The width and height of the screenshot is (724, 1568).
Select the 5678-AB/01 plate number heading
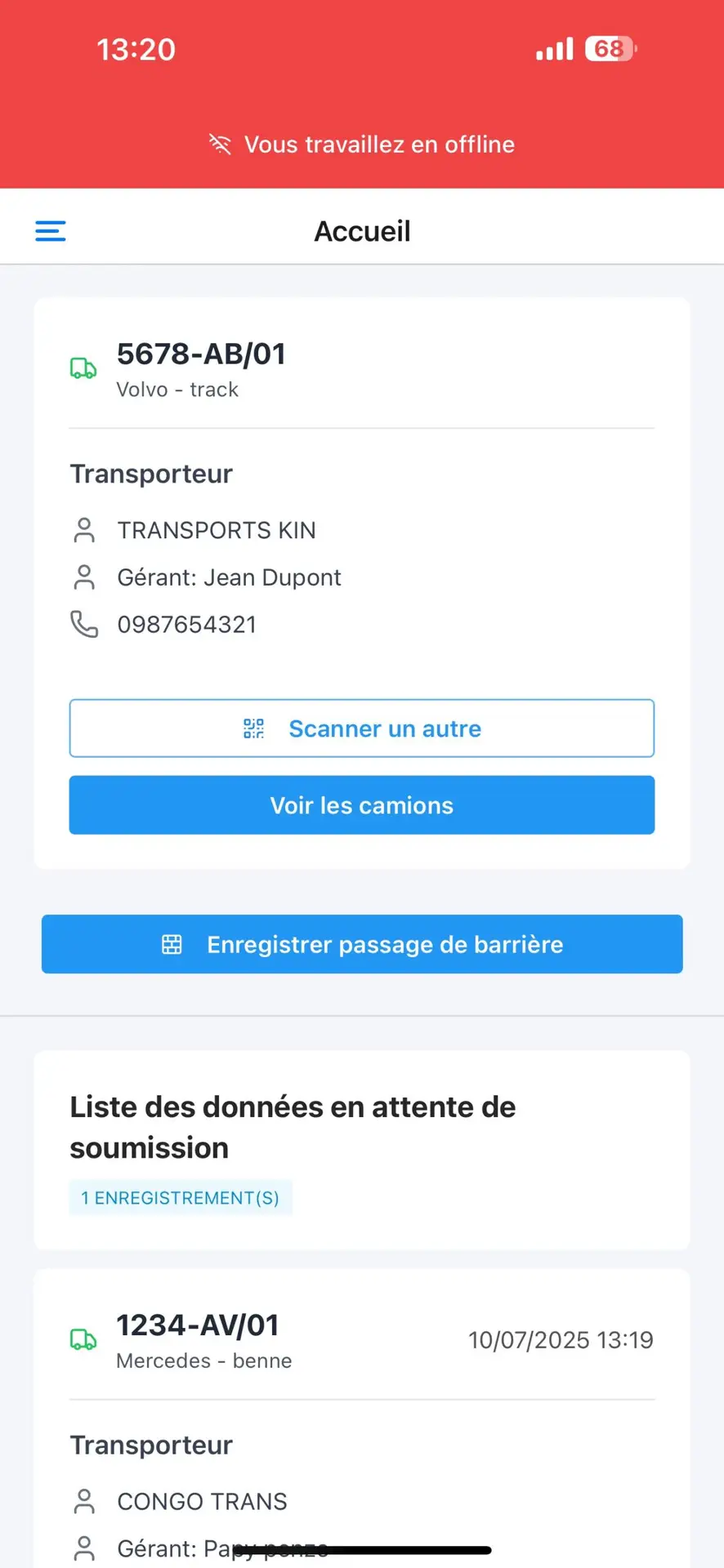[x=201, y=354]
